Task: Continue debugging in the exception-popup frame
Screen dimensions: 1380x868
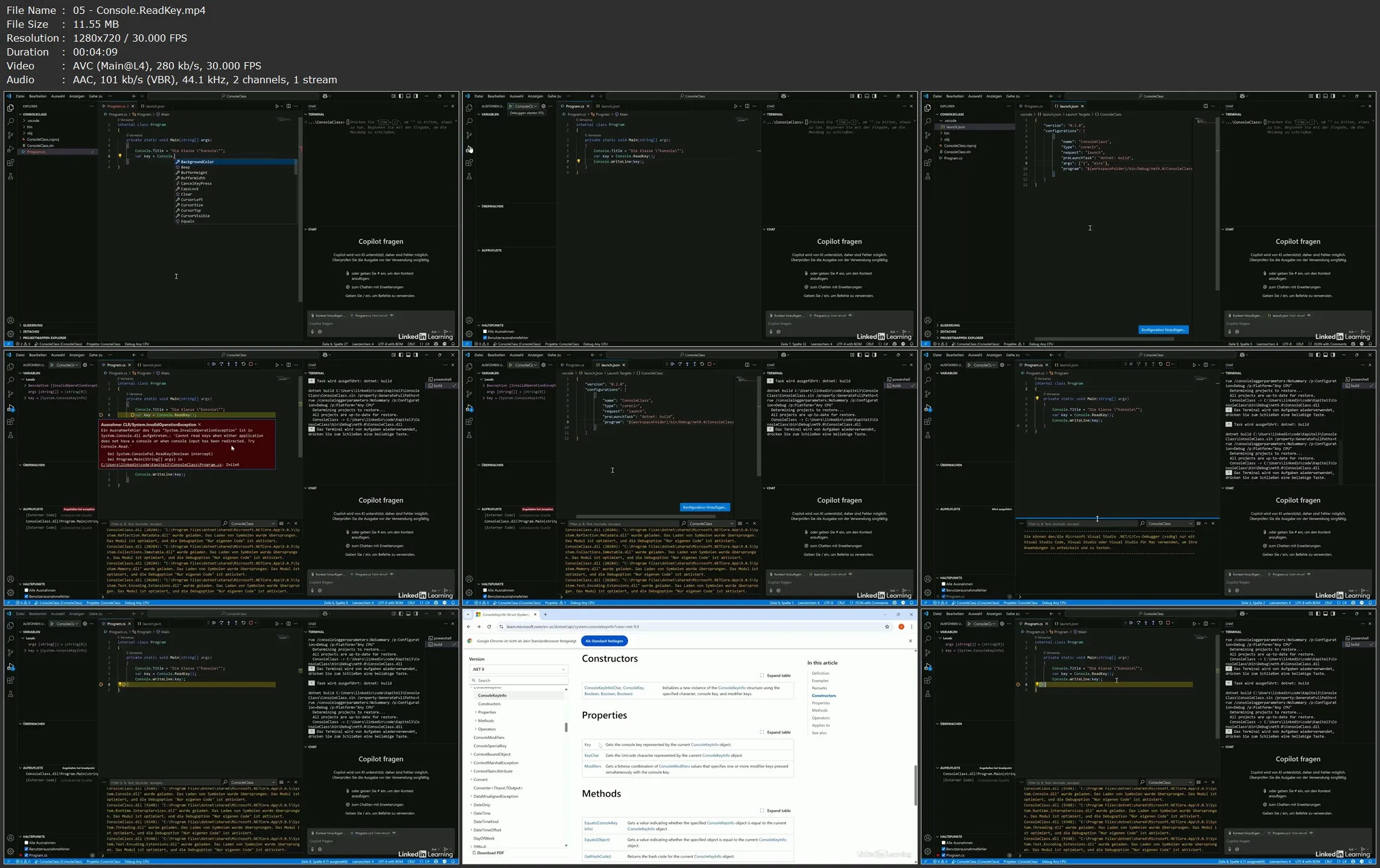Action: [x=214, y=364]
